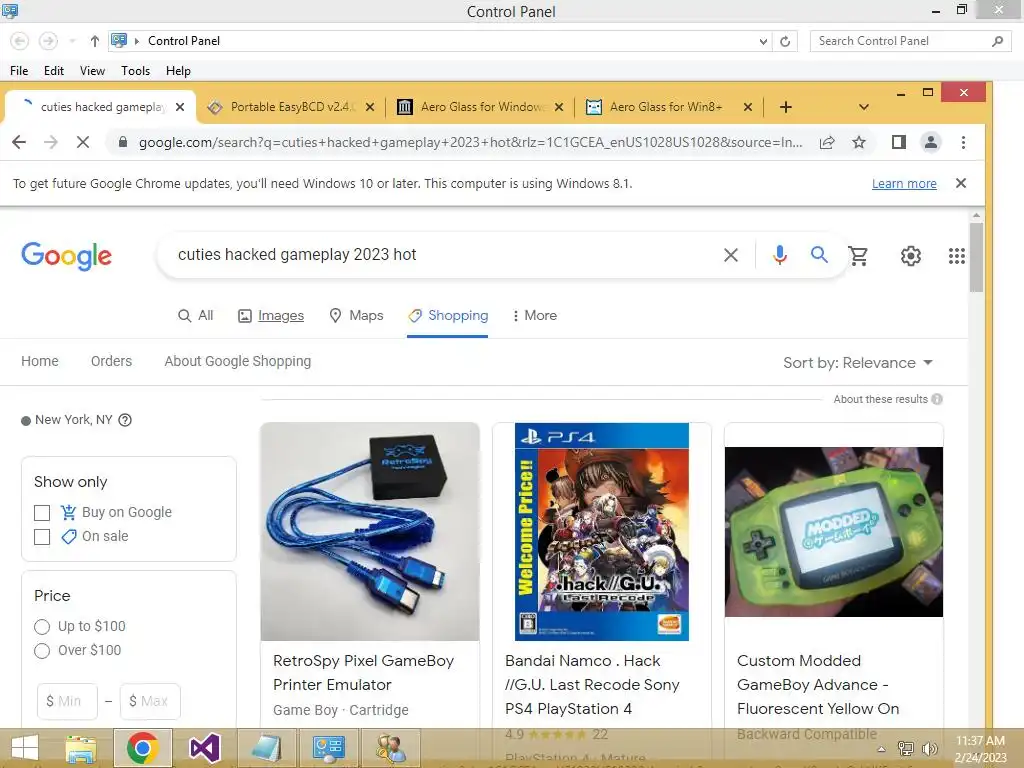Click Chrome forward arrow button
The image size is (1024, 768).
51,142
